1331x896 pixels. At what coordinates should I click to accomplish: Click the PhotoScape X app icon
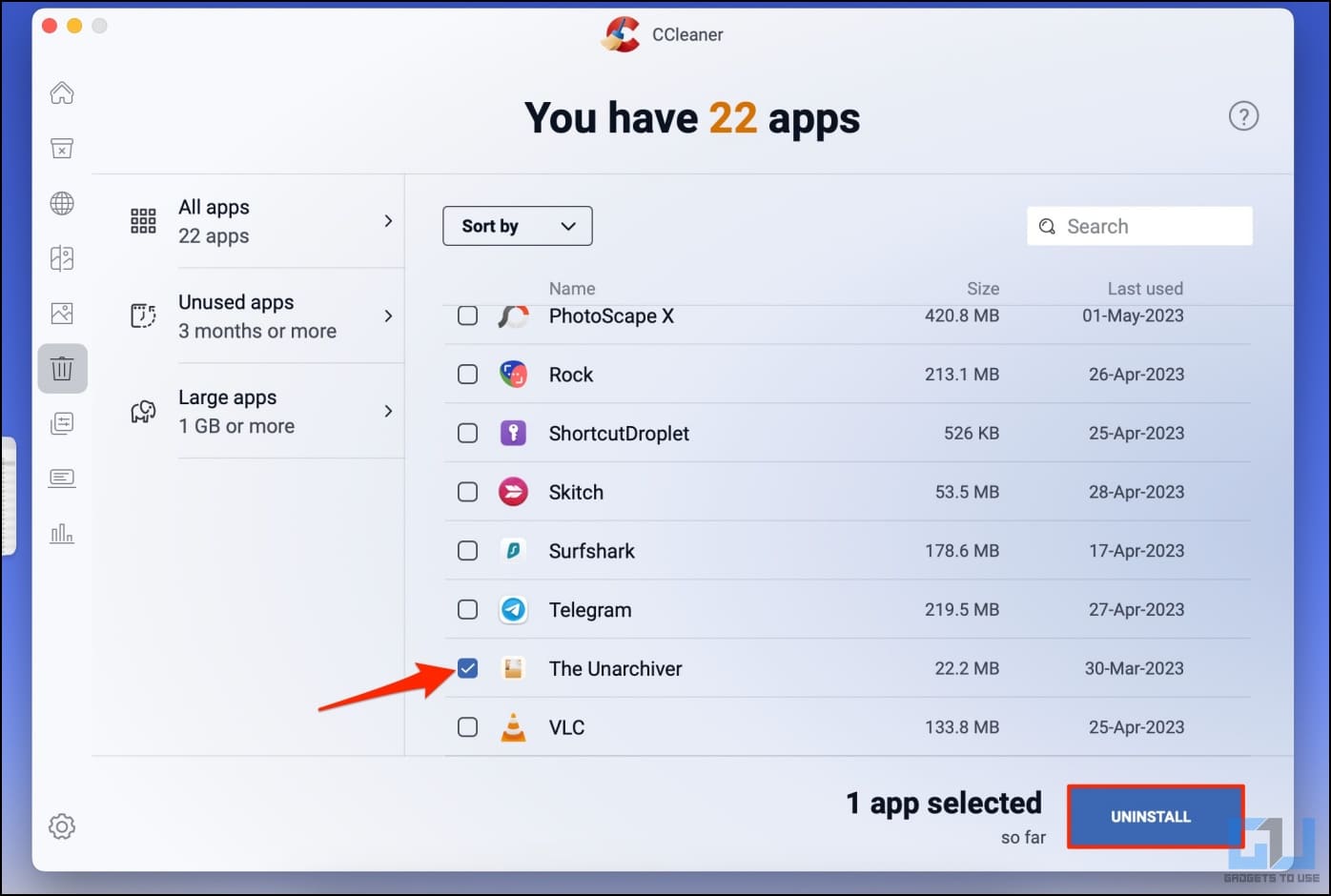pos(513,316)
